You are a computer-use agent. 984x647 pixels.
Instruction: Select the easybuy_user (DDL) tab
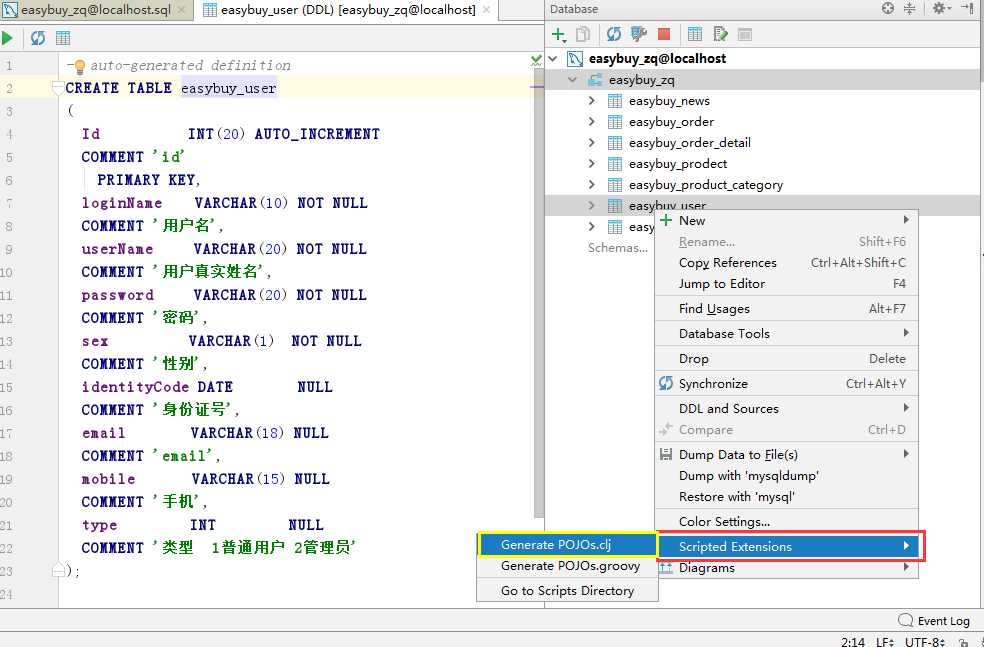[x=348, y=10]
